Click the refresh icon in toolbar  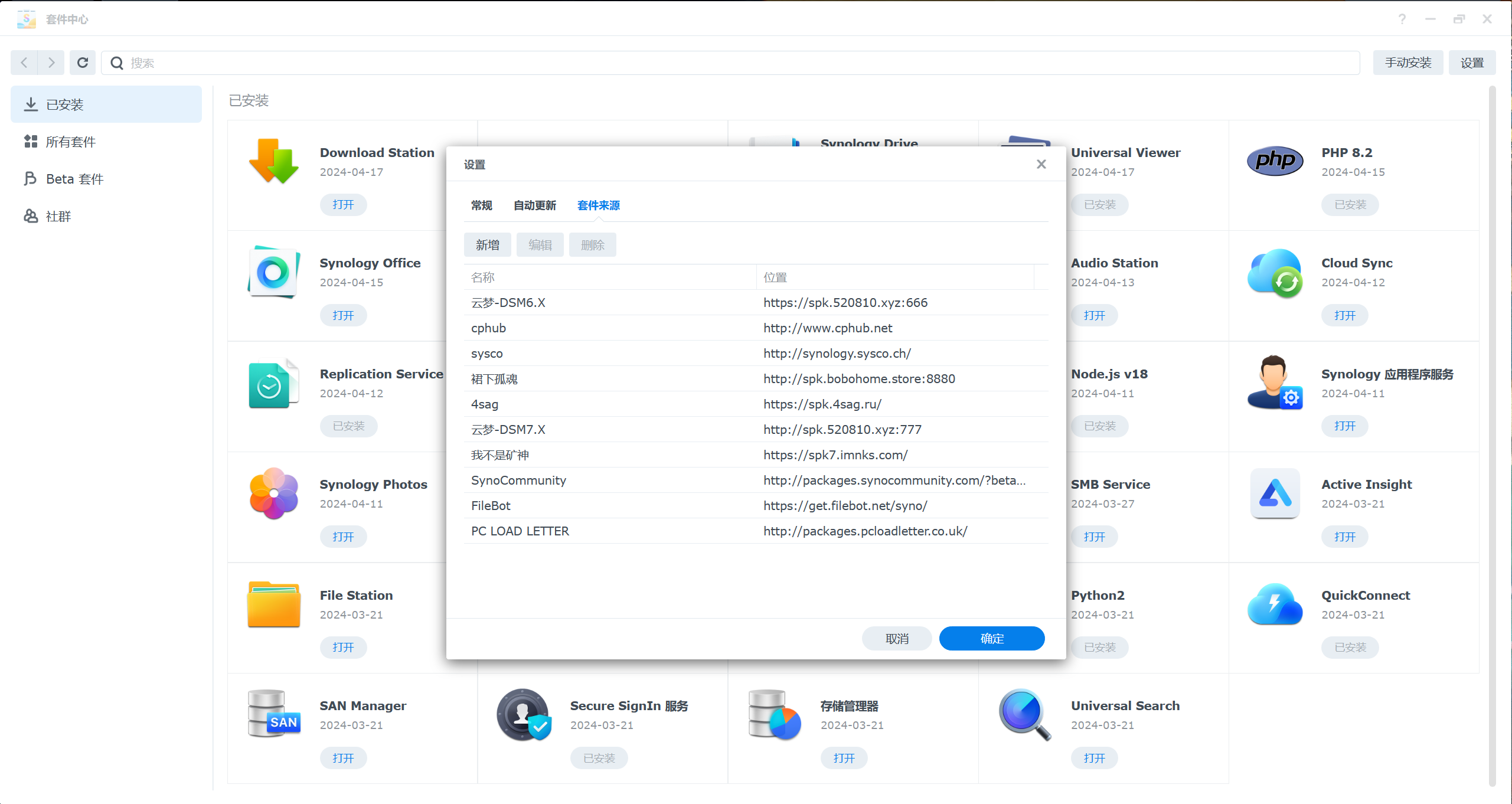pos(83,63)
